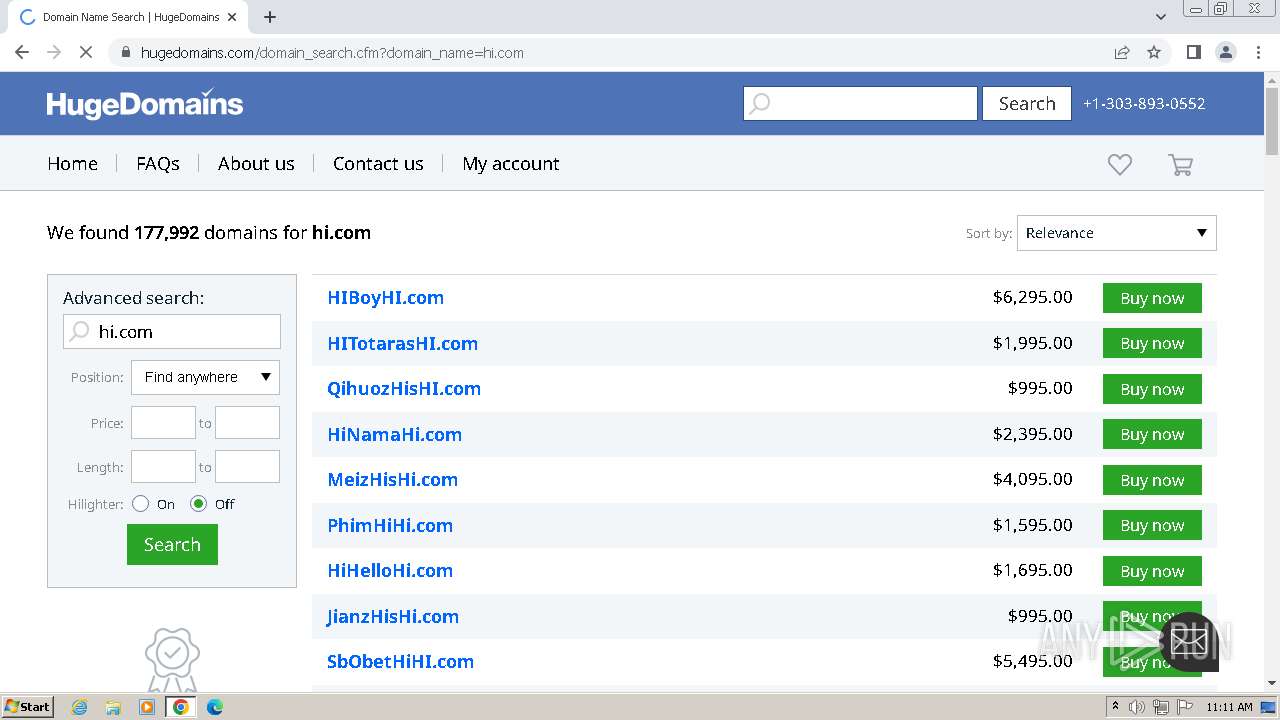Image resolution: width=1280 pixels, height=720 pixels.
Task: Open HiHelloHi.com domain link
Action: (390, 570)
